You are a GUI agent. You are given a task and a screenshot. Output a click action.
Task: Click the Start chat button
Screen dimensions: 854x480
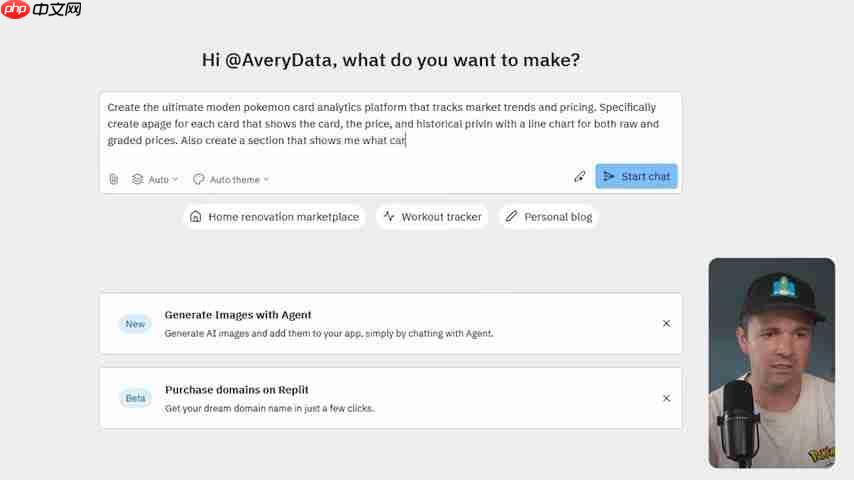636,177
